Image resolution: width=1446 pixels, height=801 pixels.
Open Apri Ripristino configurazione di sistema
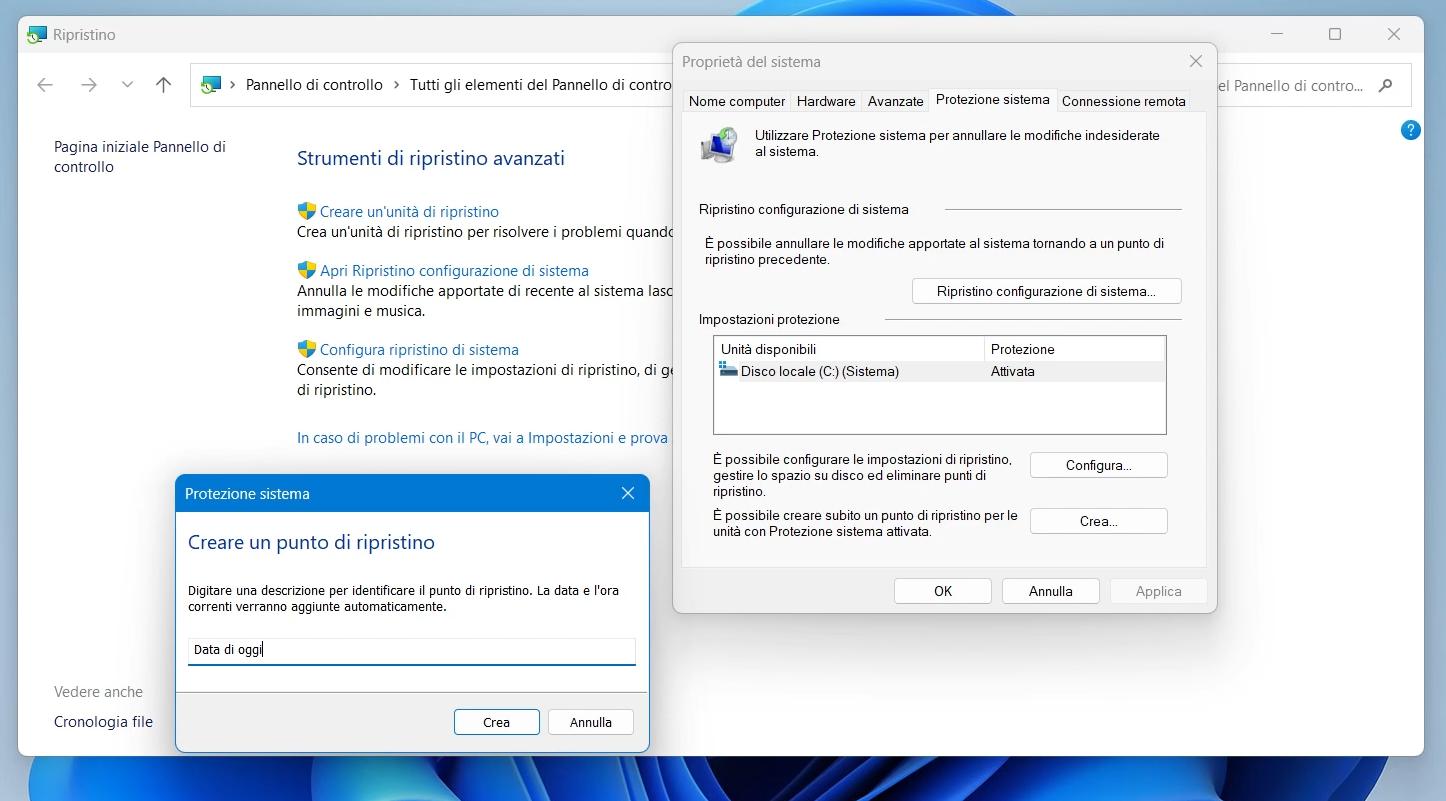point(453,270)
